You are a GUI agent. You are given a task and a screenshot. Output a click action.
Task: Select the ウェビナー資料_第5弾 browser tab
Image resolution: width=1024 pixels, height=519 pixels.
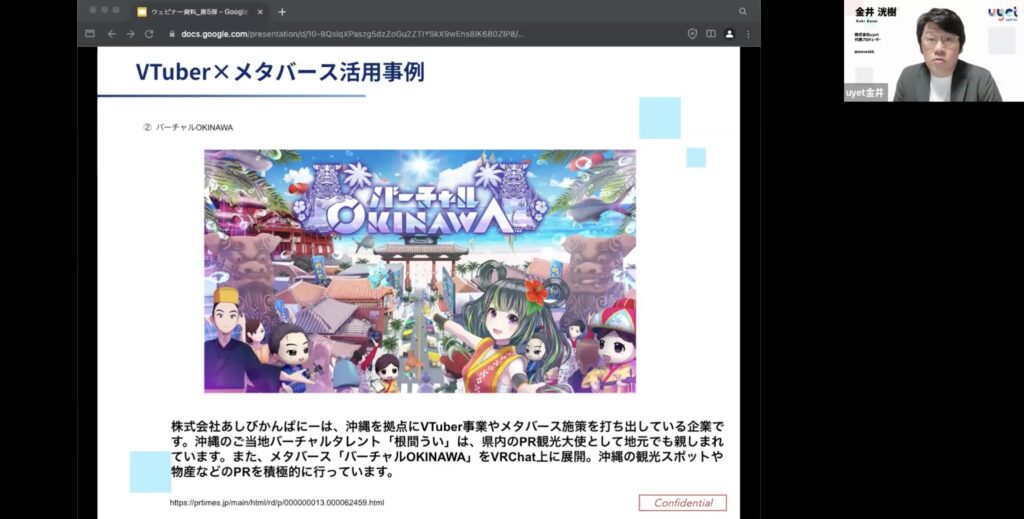point(200,12)
